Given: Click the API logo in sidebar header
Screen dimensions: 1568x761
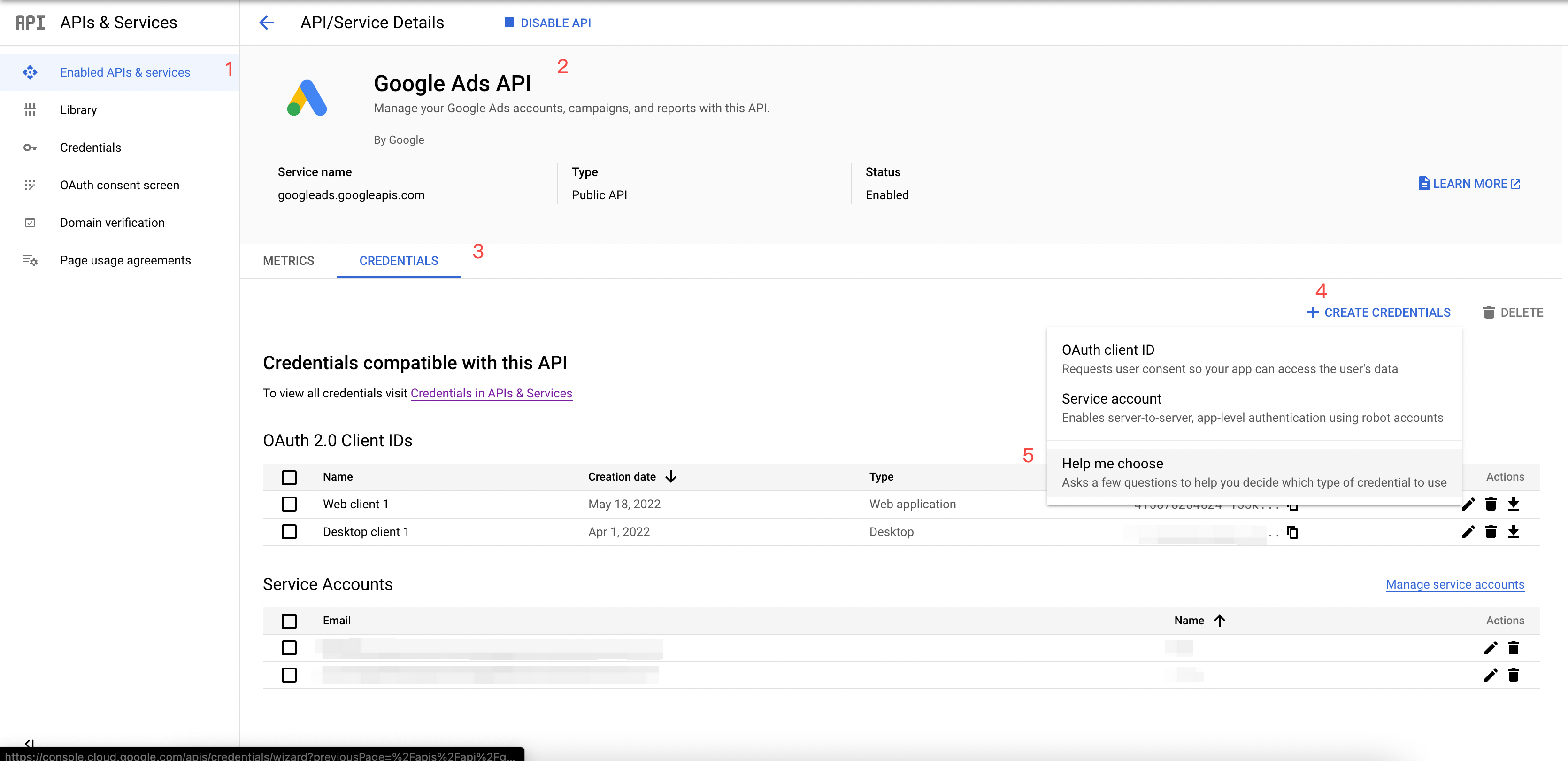Looking at the screenshot, I should pos(30,23).
